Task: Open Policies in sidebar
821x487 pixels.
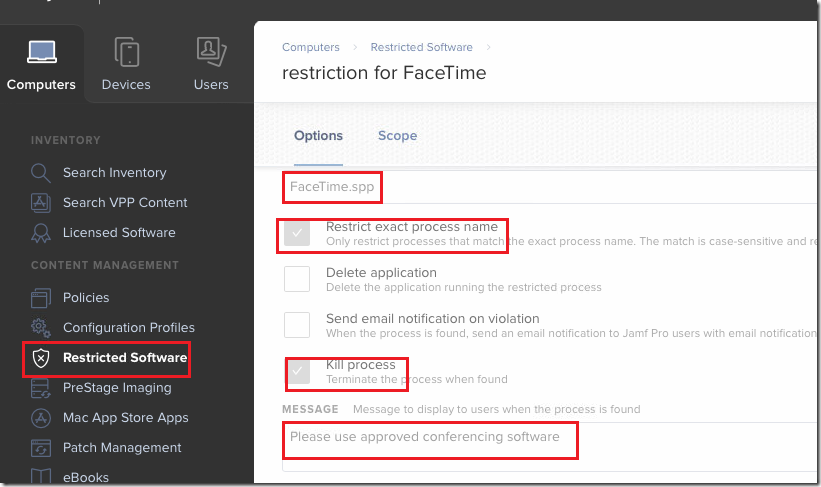Action: click(x=86, y=297)
